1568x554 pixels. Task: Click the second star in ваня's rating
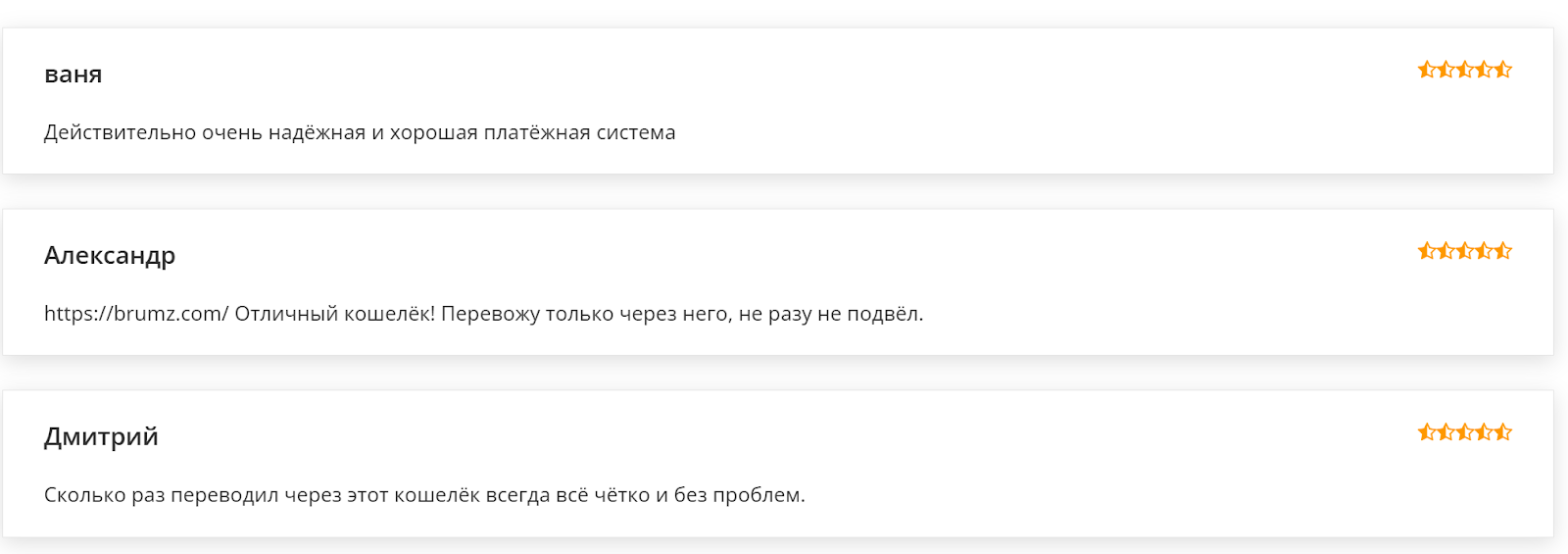click(1445, 70)
